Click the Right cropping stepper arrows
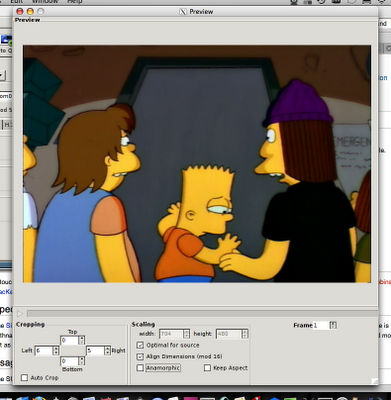The height and width of the screenshot is (400, 391). [x=107, y=351]
